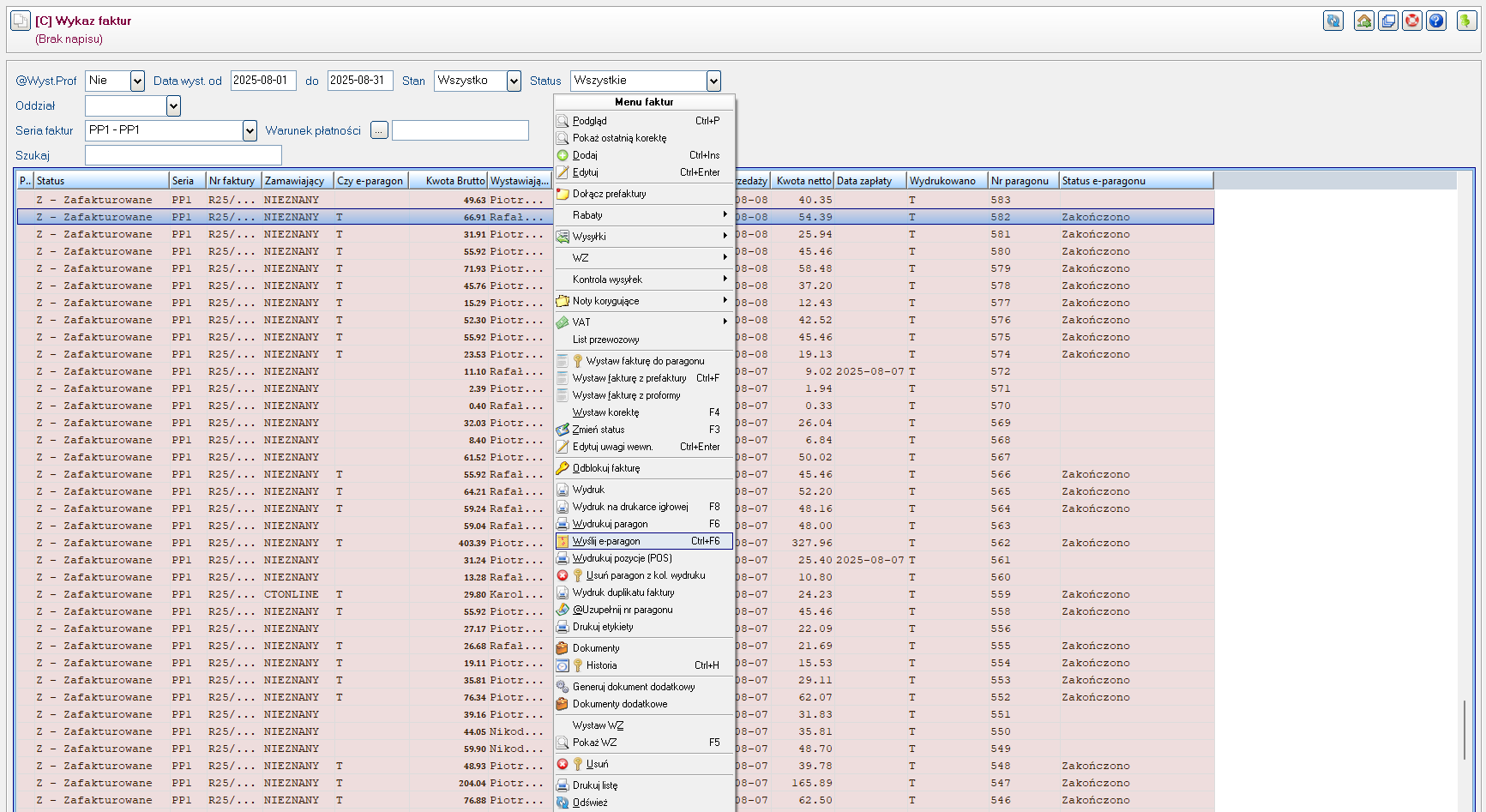Click the ... button by Warunek płatności

click(379, 130)
